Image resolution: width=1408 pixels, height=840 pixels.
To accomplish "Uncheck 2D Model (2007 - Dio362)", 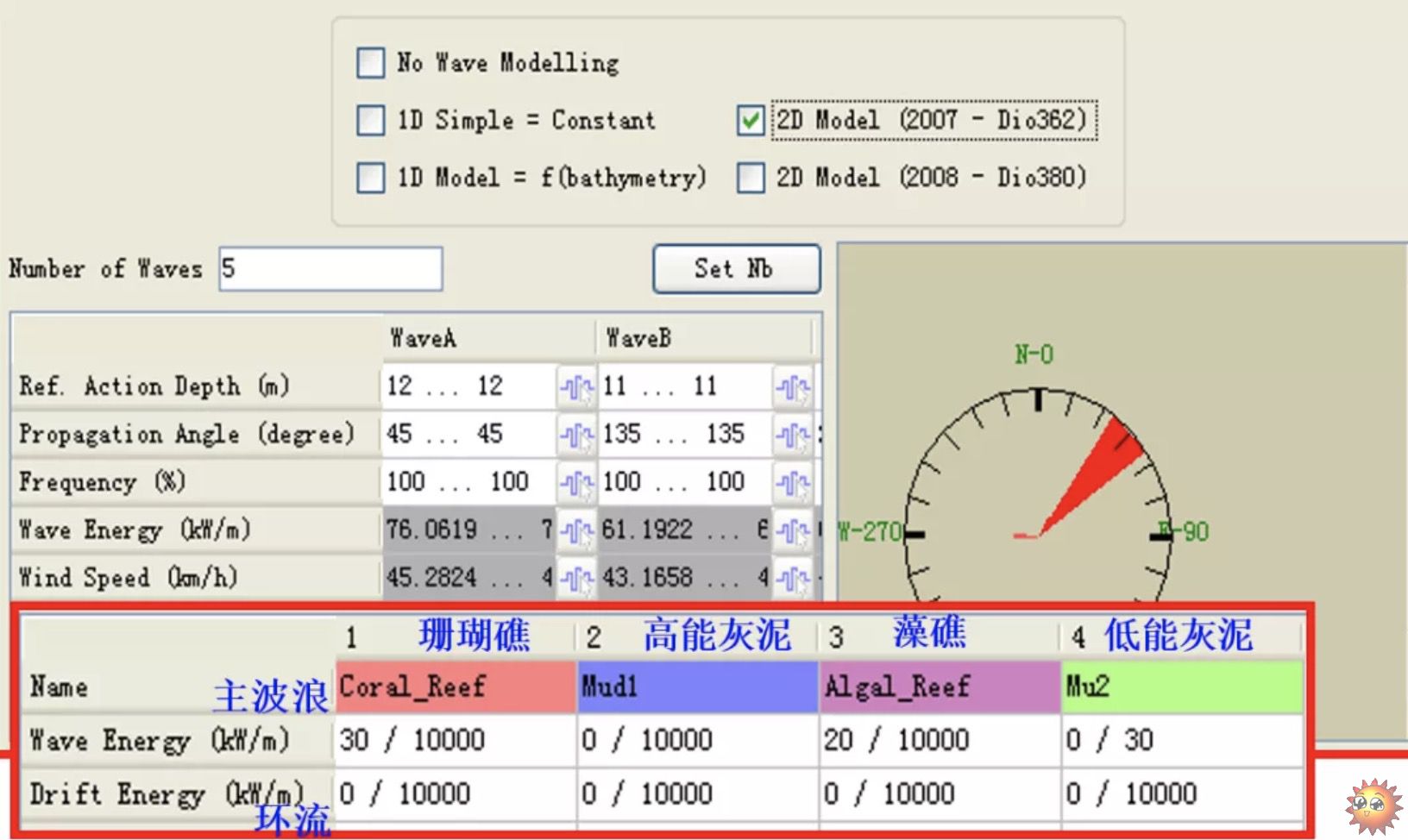I will [x=751, y=121].
